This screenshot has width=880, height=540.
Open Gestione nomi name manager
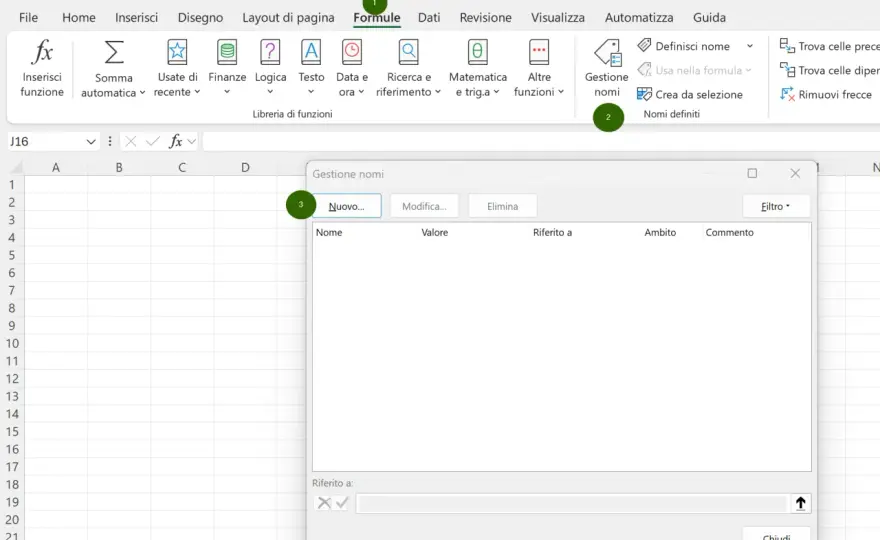607,68
